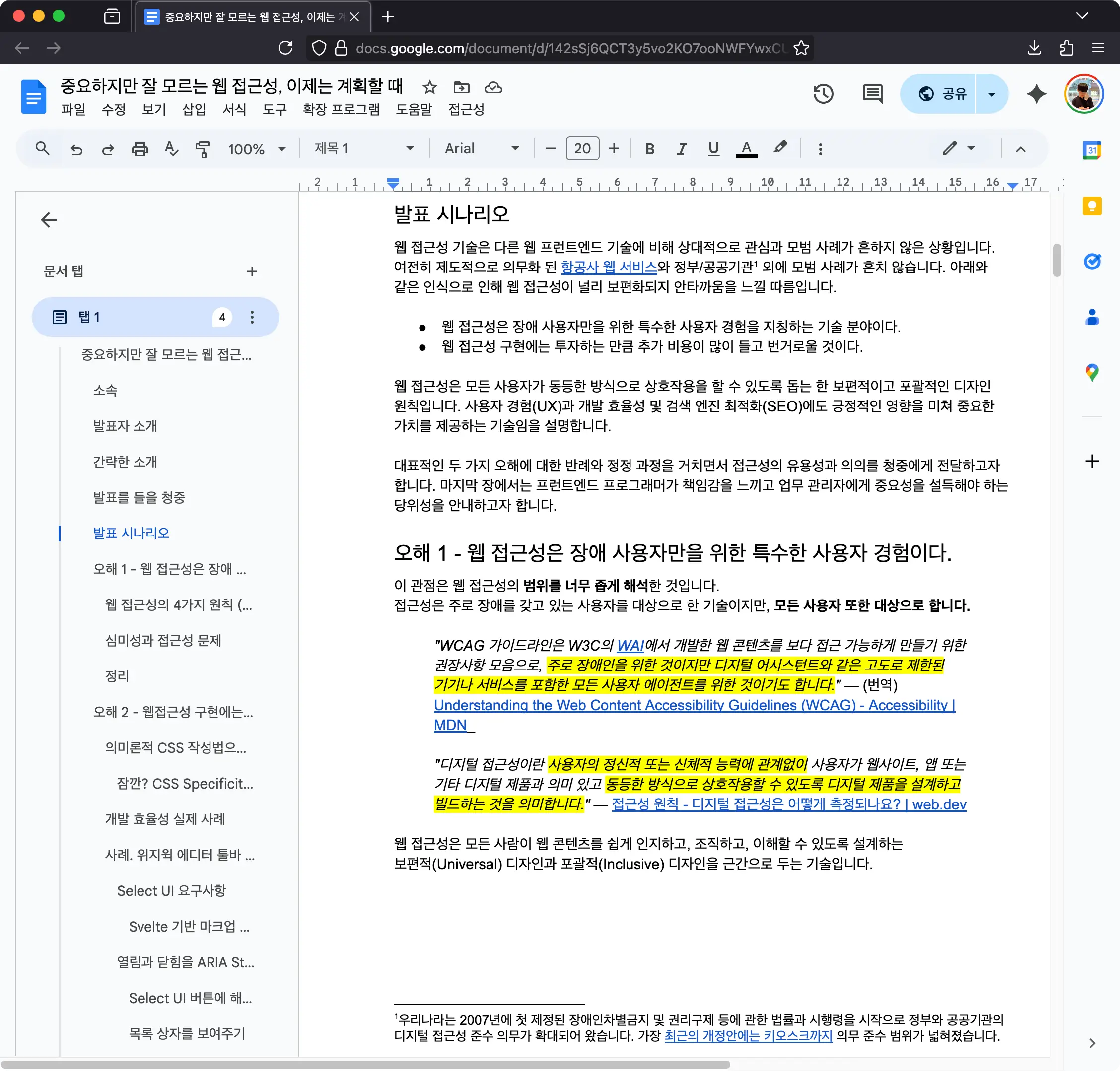
Task: Toggle italic formatting
Action: [x=681, y=149]
